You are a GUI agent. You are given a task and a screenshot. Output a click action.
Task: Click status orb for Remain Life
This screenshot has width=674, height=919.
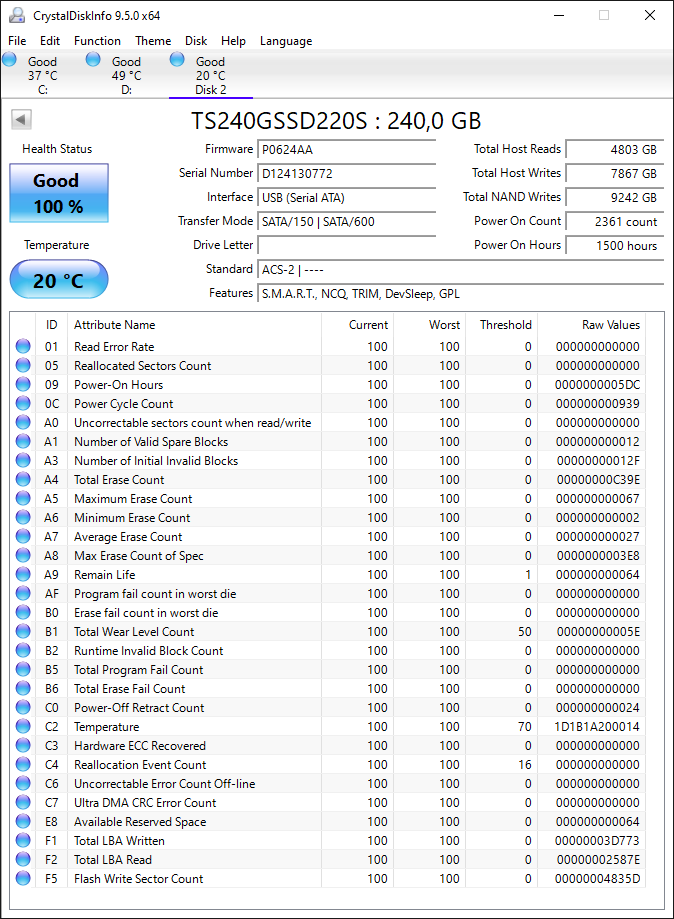click(x=23, y=574)
